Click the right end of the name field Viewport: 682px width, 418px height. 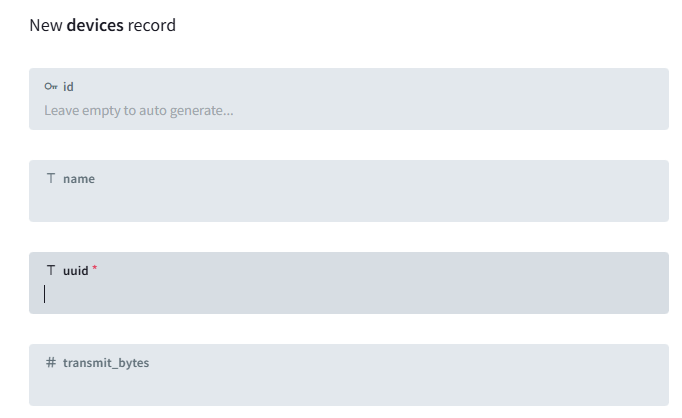click(x=650, y=202)
